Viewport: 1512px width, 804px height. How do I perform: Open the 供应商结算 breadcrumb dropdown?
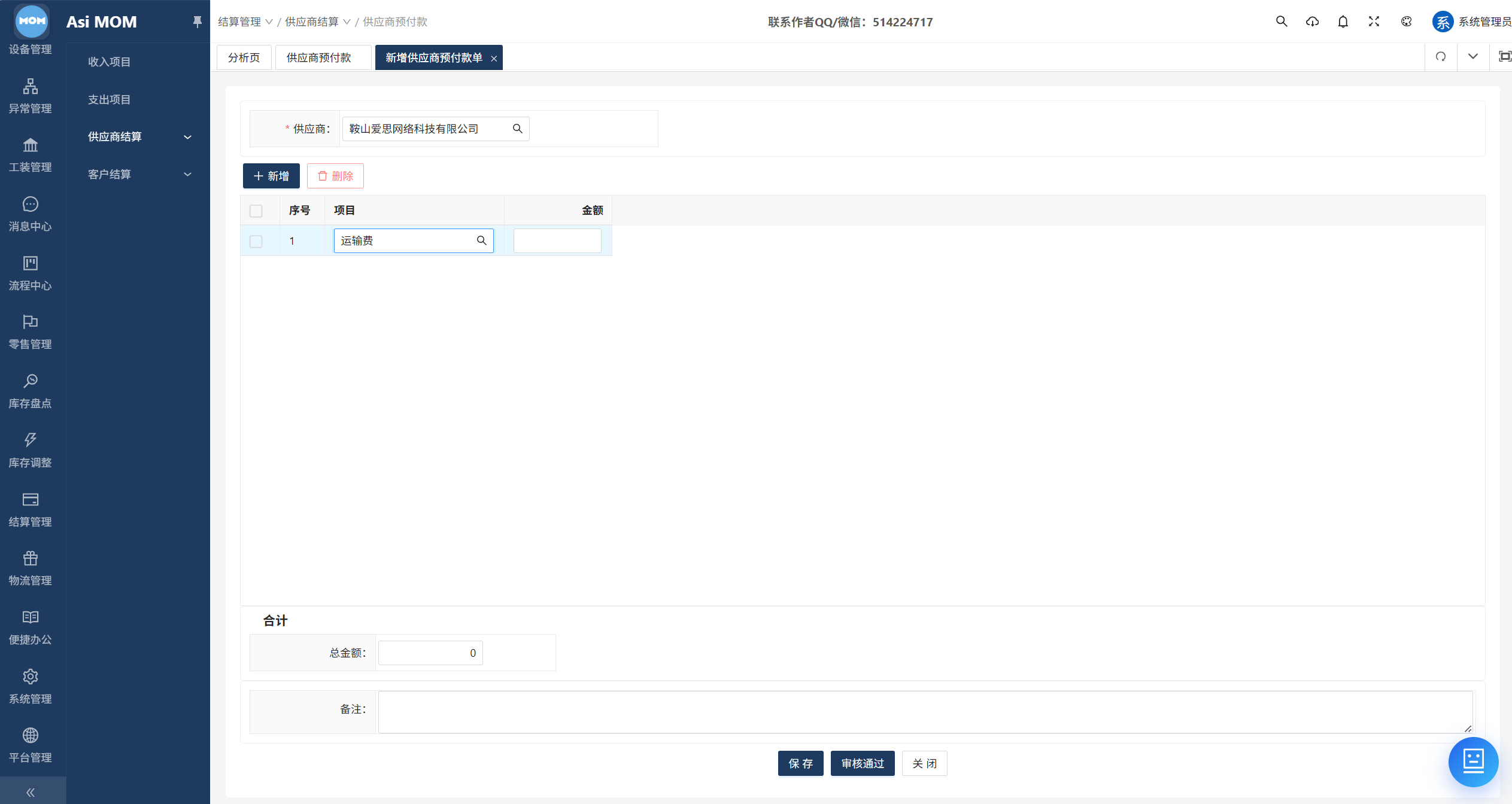point(318,22)
